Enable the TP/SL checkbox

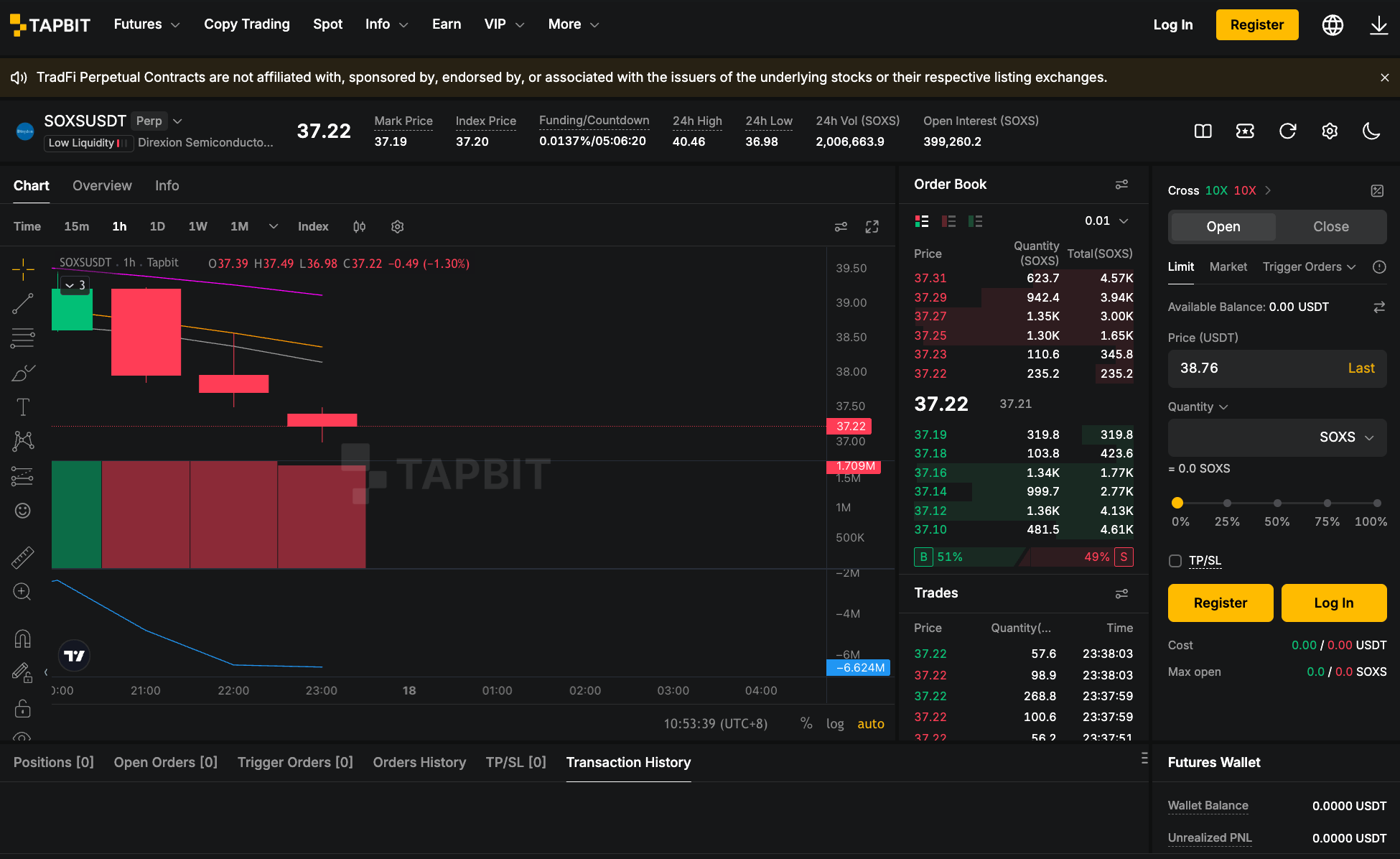1175,561
